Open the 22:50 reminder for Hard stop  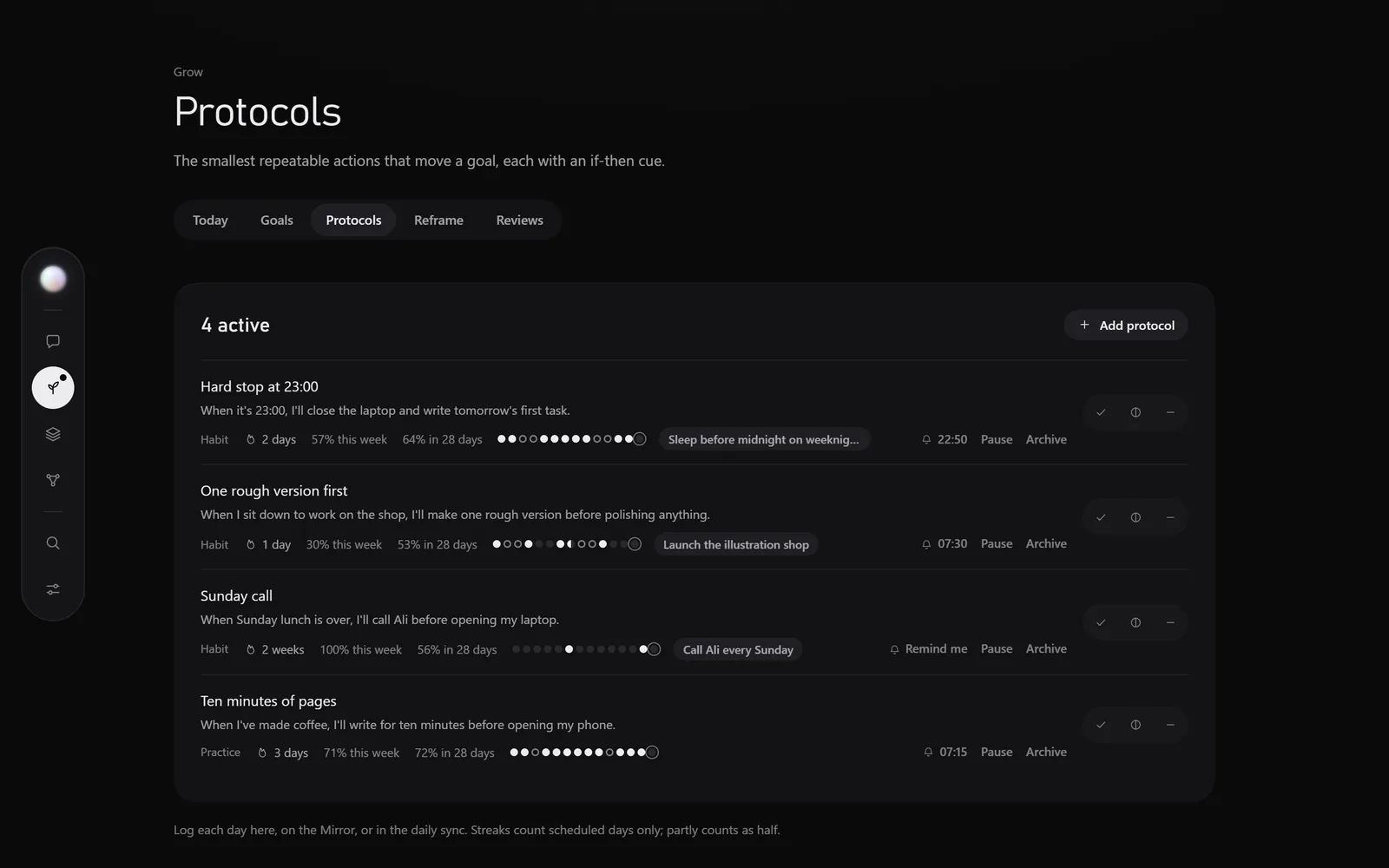coord(945,439)
